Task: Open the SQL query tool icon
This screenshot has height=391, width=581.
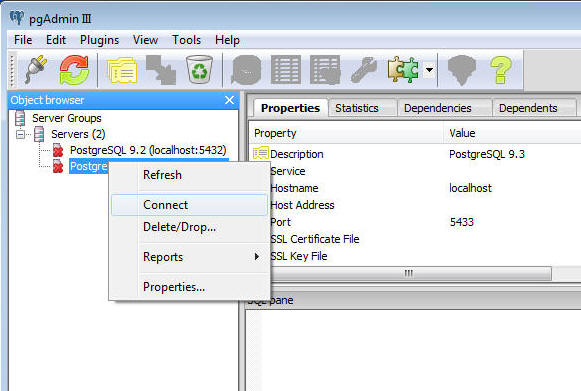Action: [246, 70]
